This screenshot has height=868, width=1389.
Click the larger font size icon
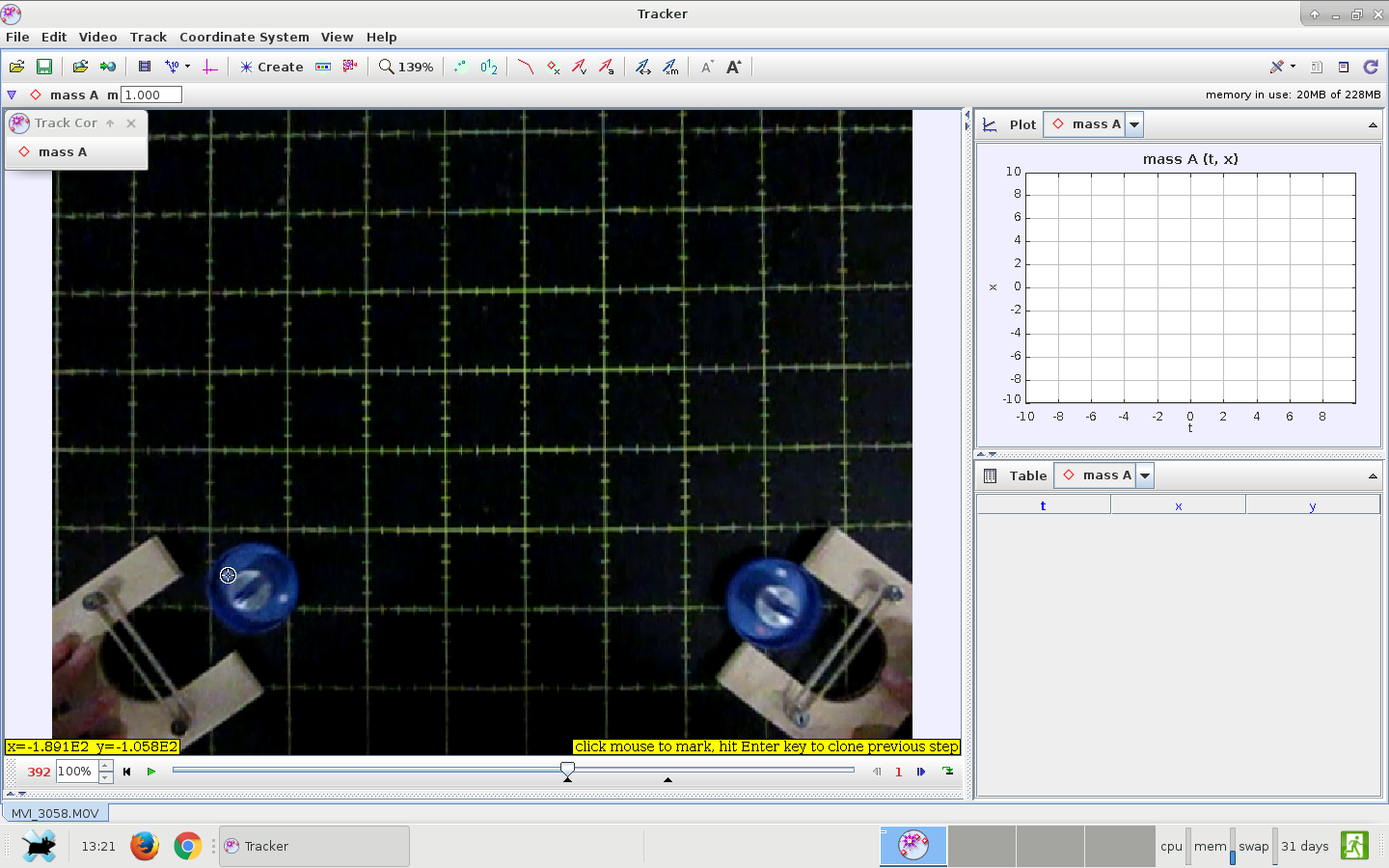733,67
